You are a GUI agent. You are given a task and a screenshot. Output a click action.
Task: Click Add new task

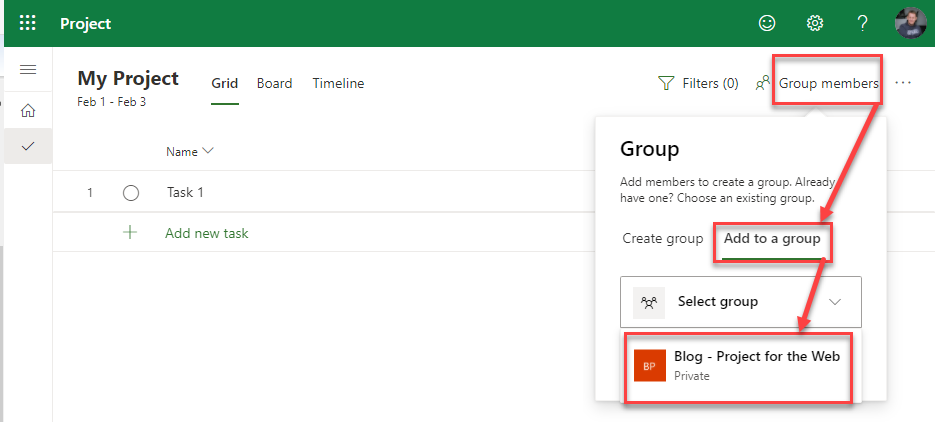206,233
